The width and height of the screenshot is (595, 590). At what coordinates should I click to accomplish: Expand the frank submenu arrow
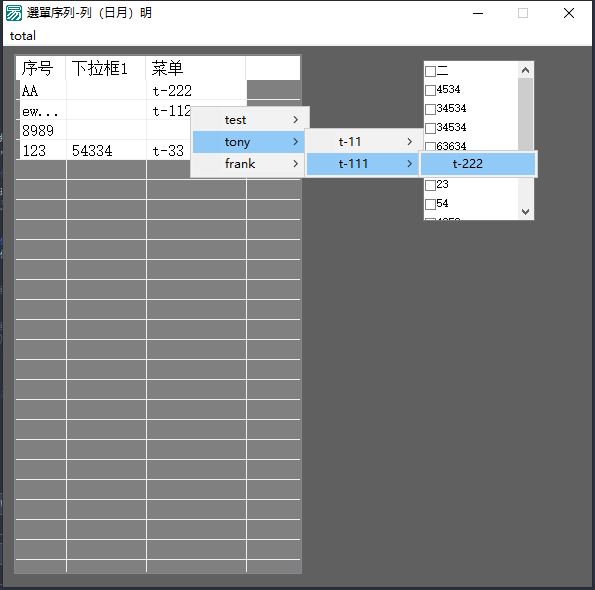pyautogui.click(x=296, y=164)
